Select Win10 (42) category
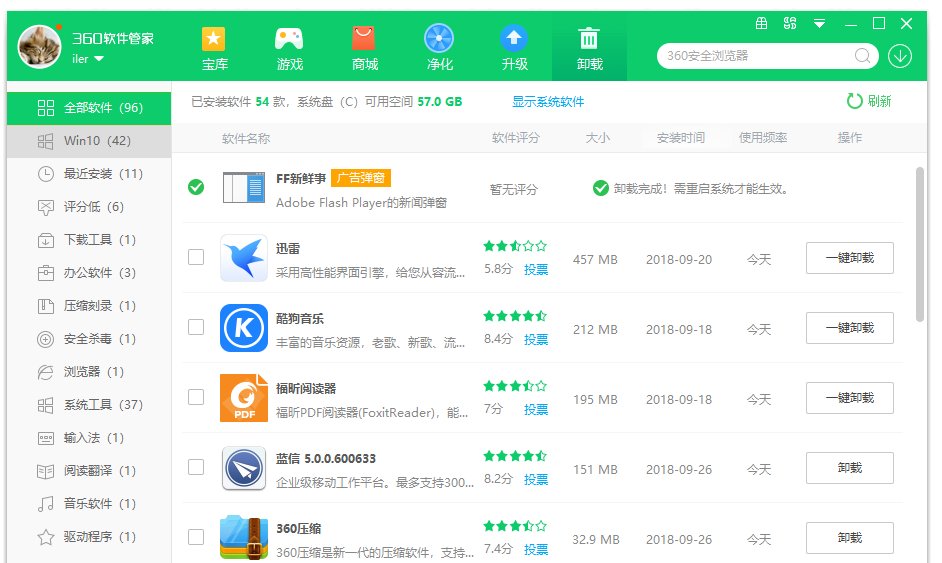942x563 pixels. coord(89,141)
